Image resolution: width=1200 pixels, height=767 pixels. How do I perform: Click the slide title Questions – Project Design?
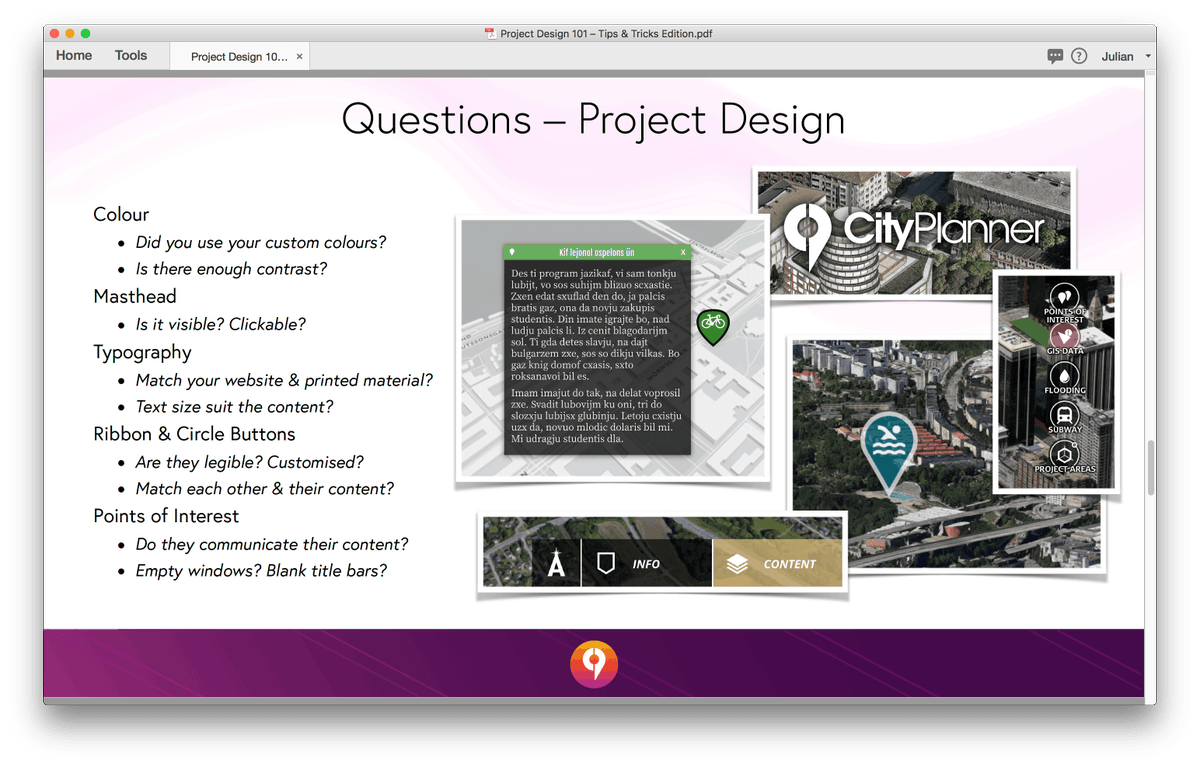593,120
